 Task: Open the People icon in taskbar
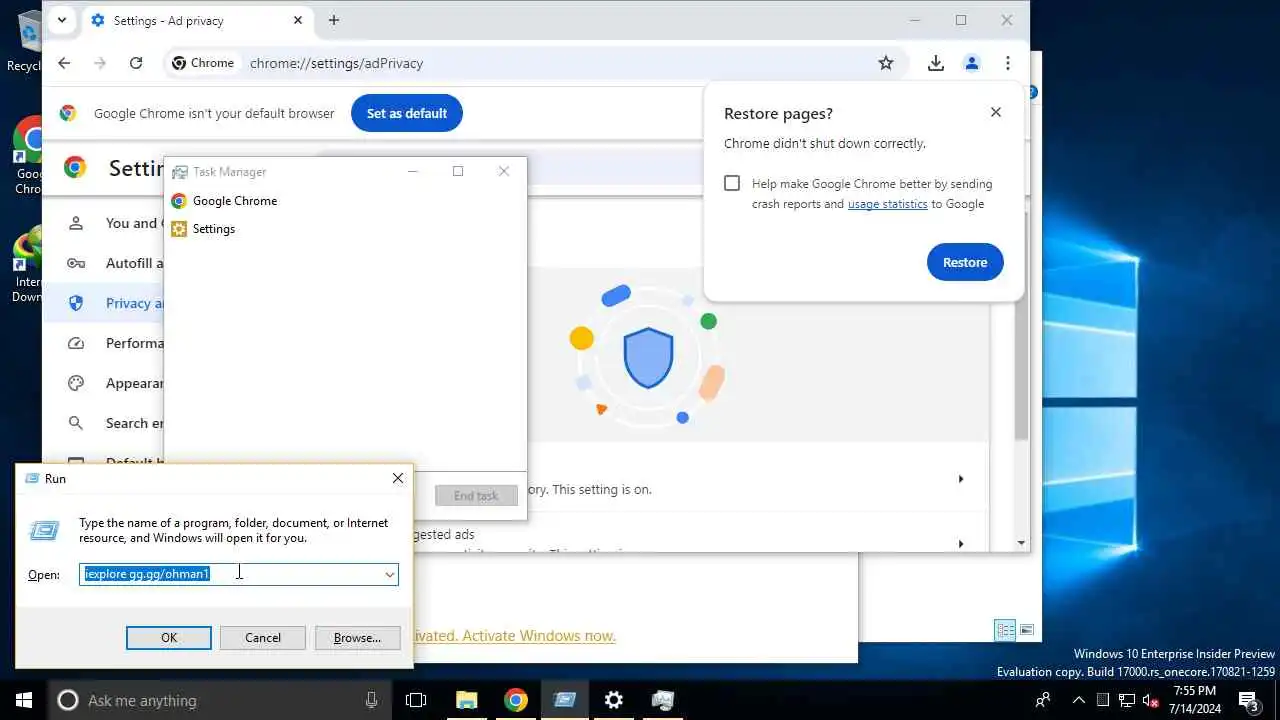(x=1043, y=700)
